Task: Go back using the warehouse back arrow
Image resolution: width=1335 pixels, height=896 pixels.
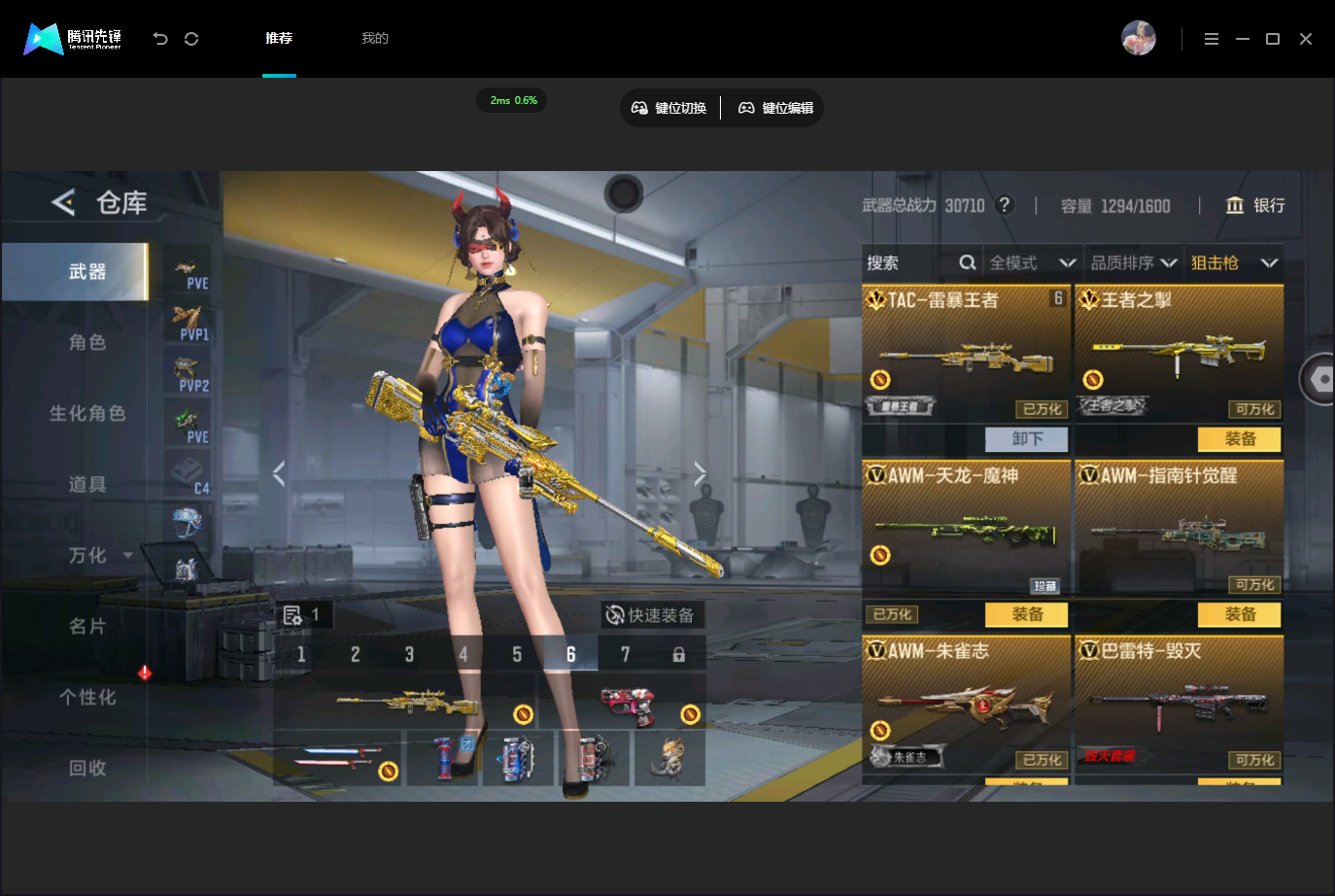Action: click(x=63, y=202)
